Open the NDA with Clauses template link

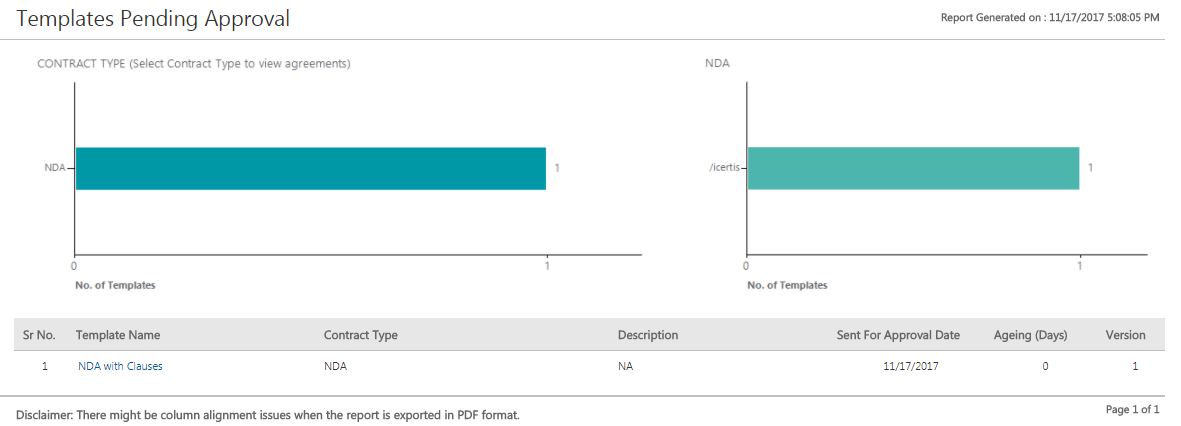120,366
